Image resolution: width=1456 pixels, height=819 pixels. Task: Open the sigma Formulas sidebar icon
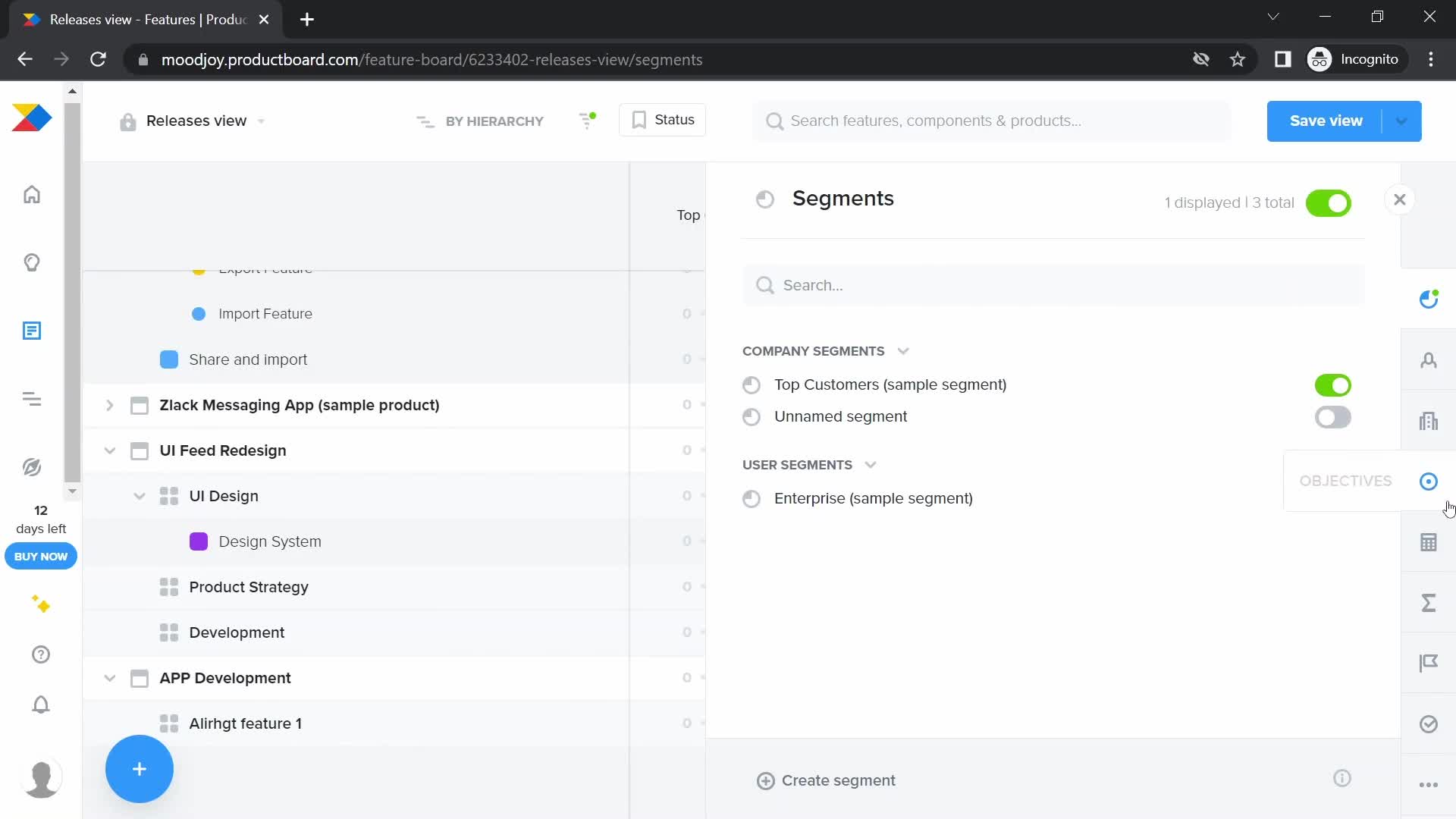1429,603
